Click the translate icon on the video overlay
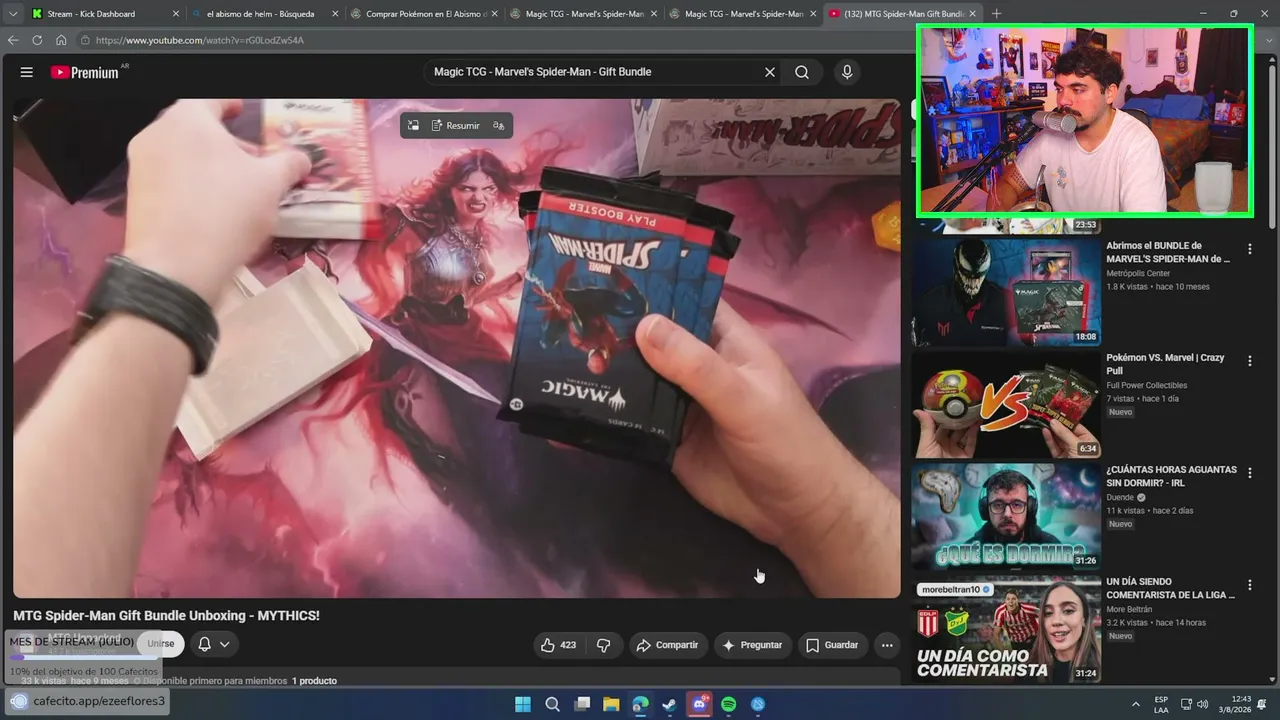This screenshot has width=1280, height=720. 498,126
